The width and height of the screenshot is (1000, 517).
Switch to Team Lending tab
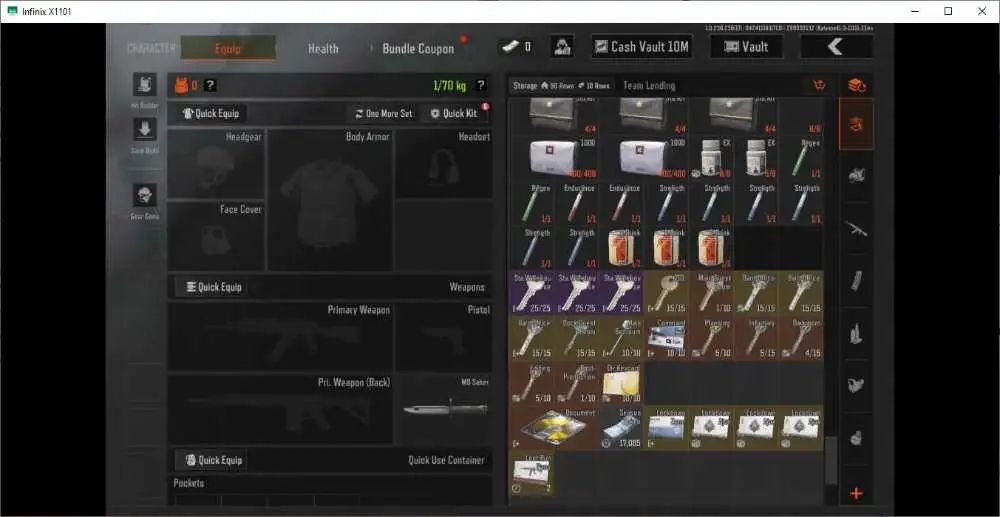pos(649,85)
